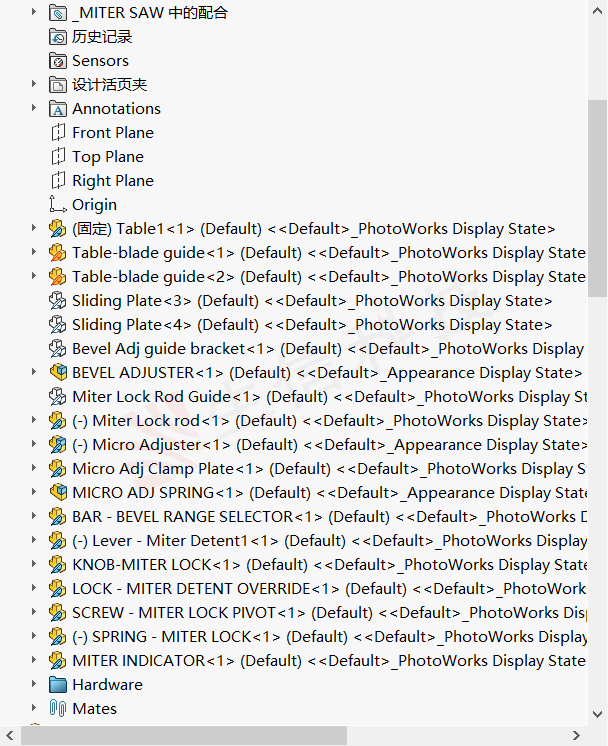Click the Micro Adj Clamp Plate icon
This screenshot has height=746, width=608.
(x=58, y=469)
